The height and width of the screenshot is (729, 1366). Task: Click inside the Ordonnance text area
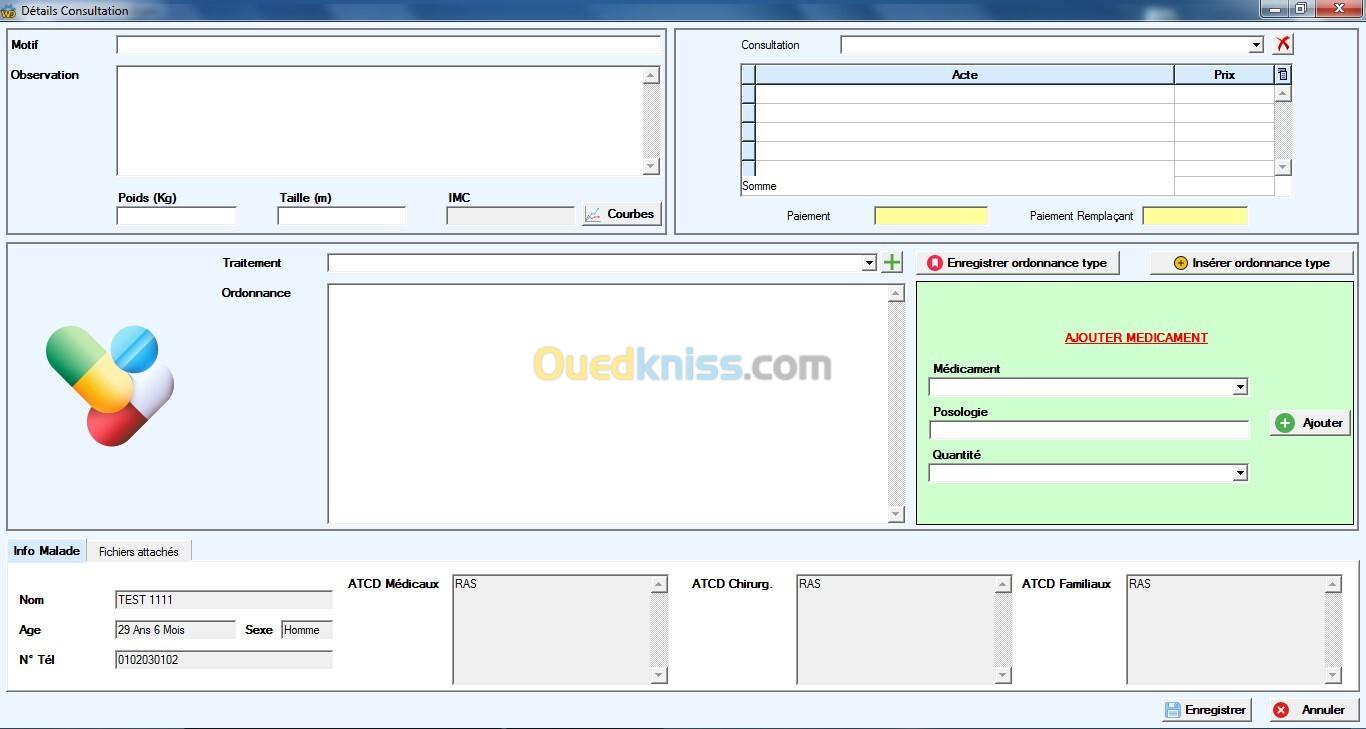[x=608, y=403]
